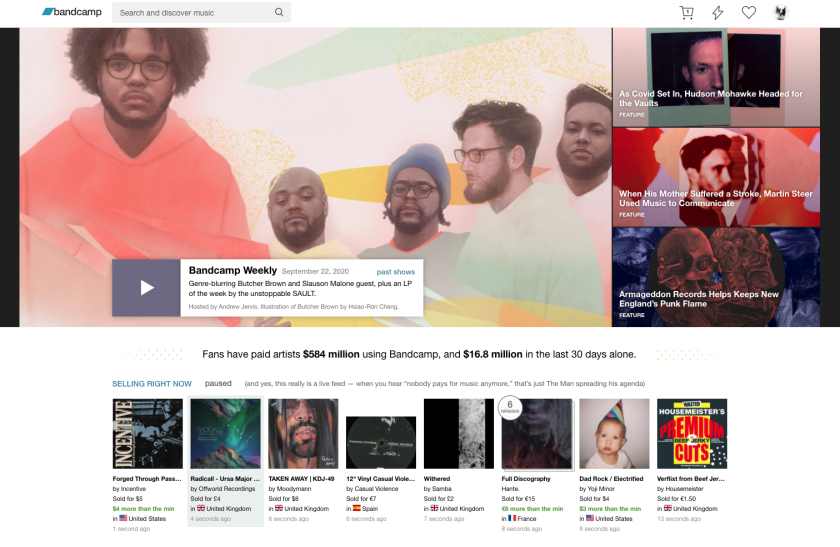840x547 pixels.
Task: Click the UK flag under Moodymann
Action: coord(279,508)
